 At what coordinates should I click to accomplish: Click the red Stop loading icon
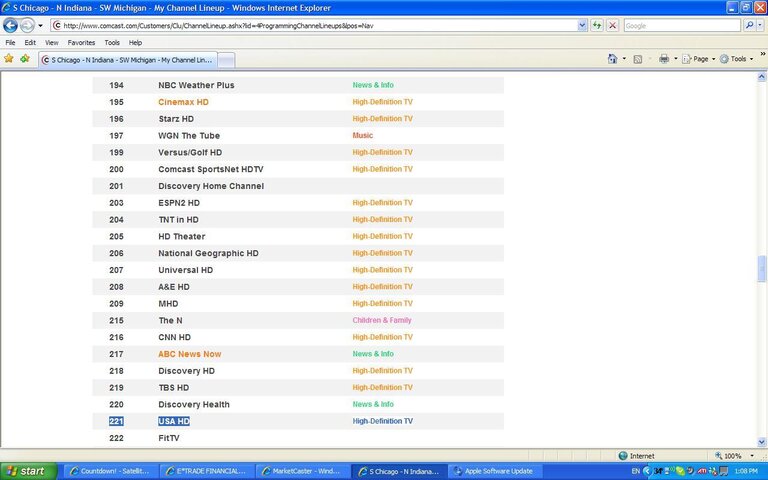pos(612,25)
